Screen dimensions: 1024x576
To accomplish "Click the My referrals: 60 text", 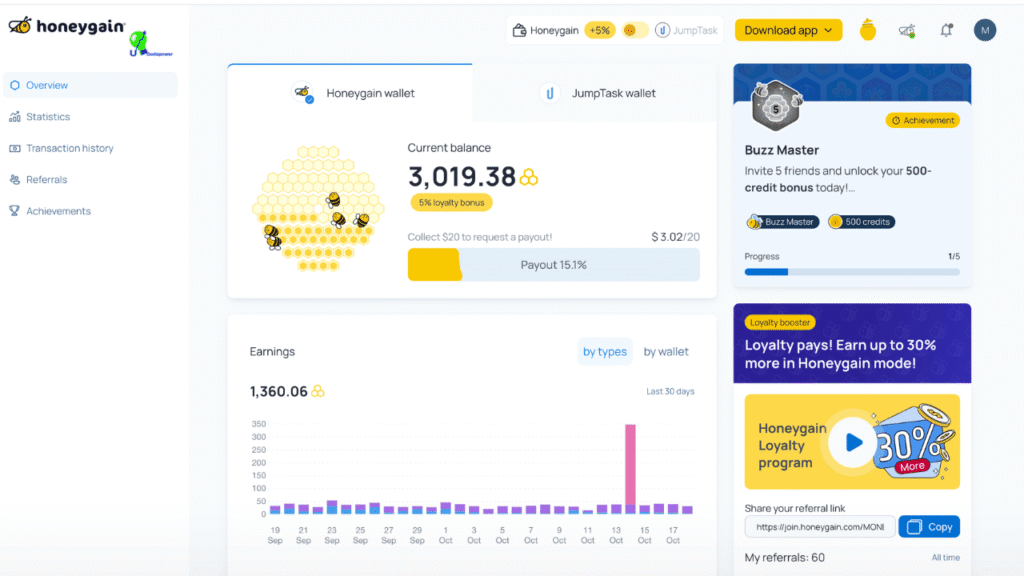I will tap(784, 557).
